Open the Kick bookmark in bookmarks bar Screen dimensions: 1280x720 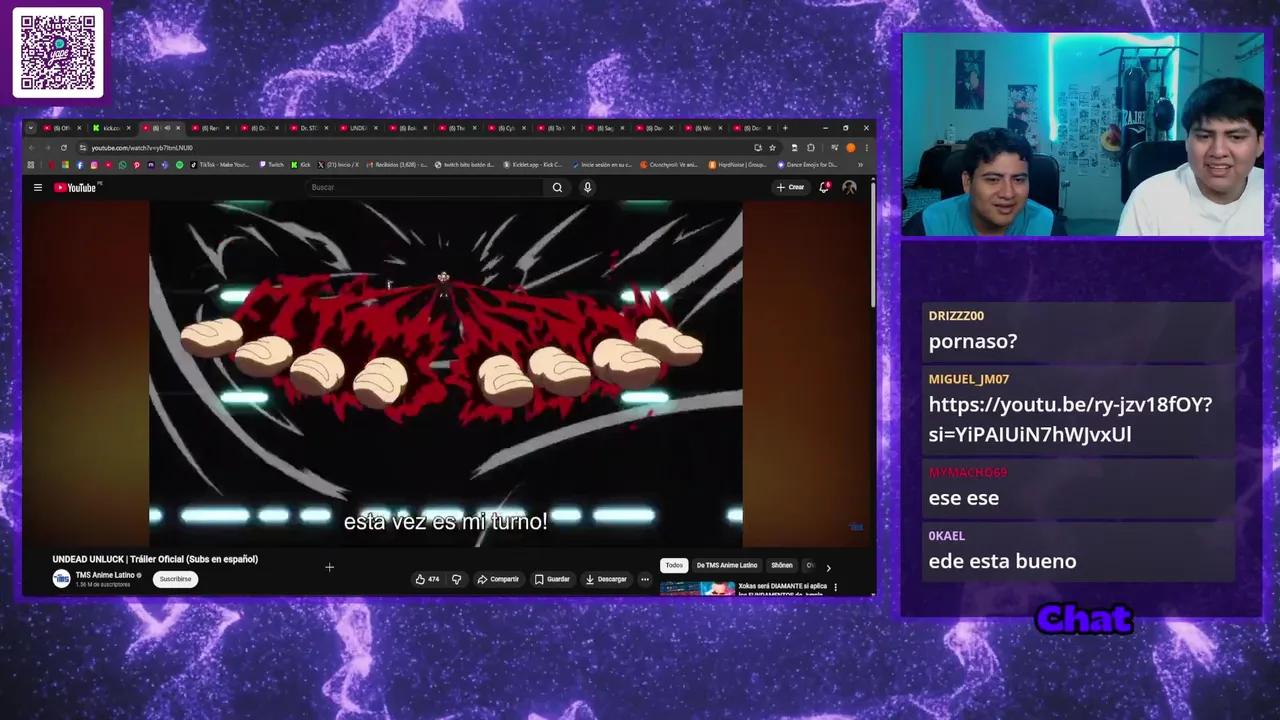click(301, 165)
